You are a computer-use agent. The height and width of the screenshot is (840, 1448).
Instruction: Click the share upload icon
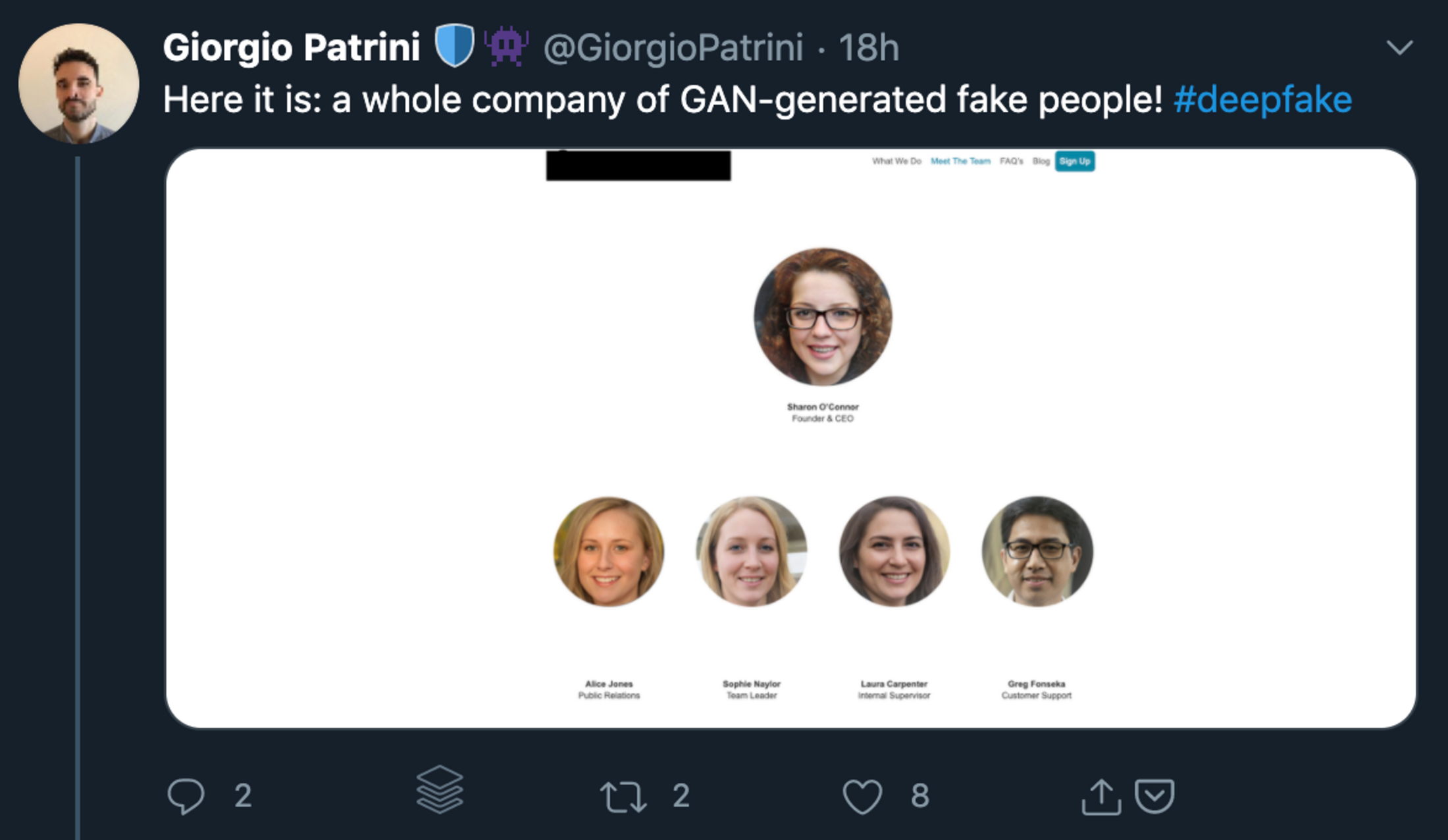pos(1101,797)
